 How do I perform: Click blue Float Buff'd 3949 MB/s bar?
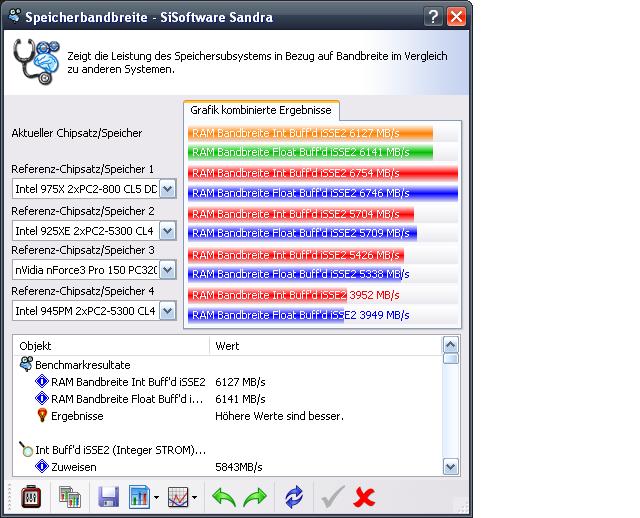pyautogui.click(x=266, y=315)
